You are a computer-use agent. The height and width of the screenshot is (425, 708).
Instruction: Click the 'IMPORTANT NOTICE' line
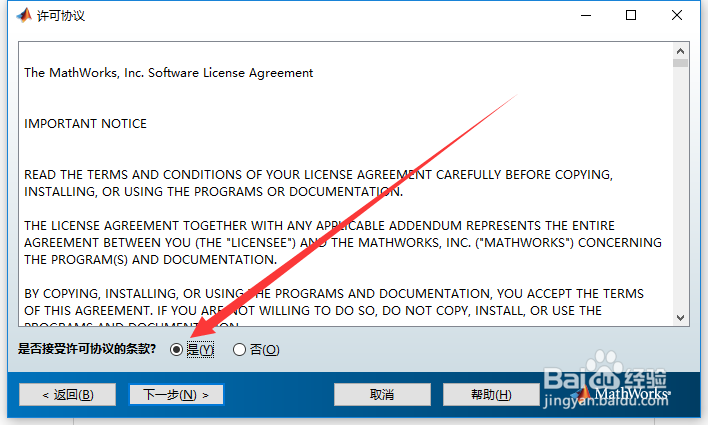pos(85,124)
